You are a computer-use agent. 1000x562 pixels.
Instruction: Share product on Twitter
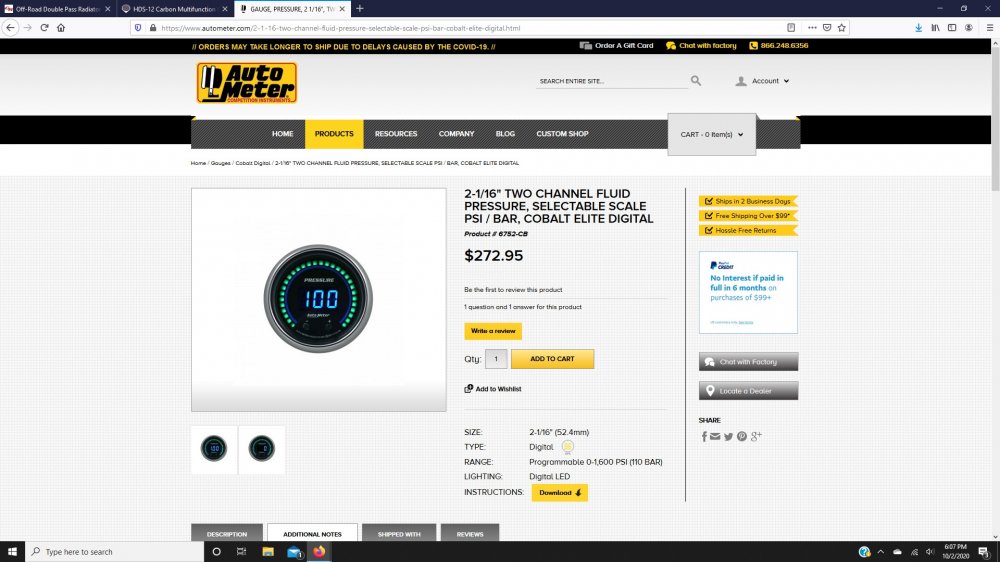[x=728, y=436]
